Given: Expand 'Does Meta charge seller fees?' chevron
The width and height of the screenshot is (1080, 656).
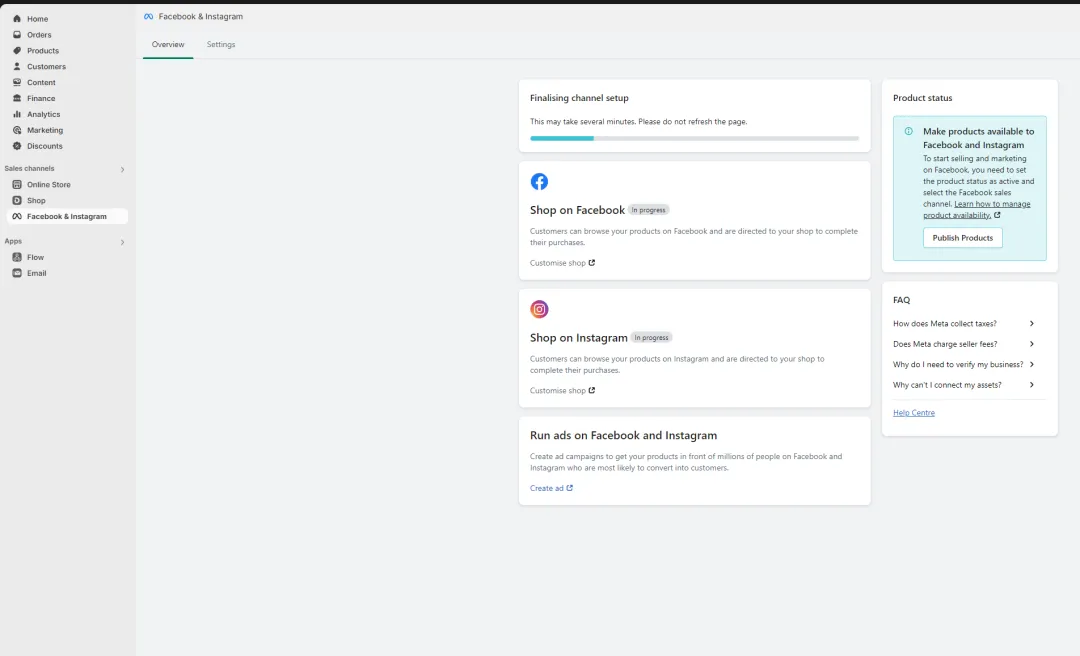Looking at the screenshot, I should [x=1032, y=344].
